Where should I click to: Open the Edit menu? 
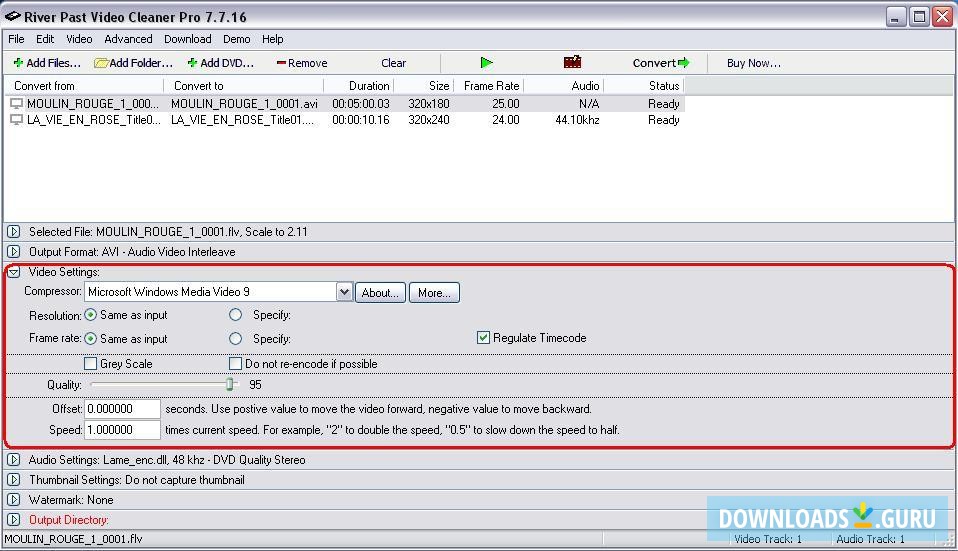pos(45,39)
